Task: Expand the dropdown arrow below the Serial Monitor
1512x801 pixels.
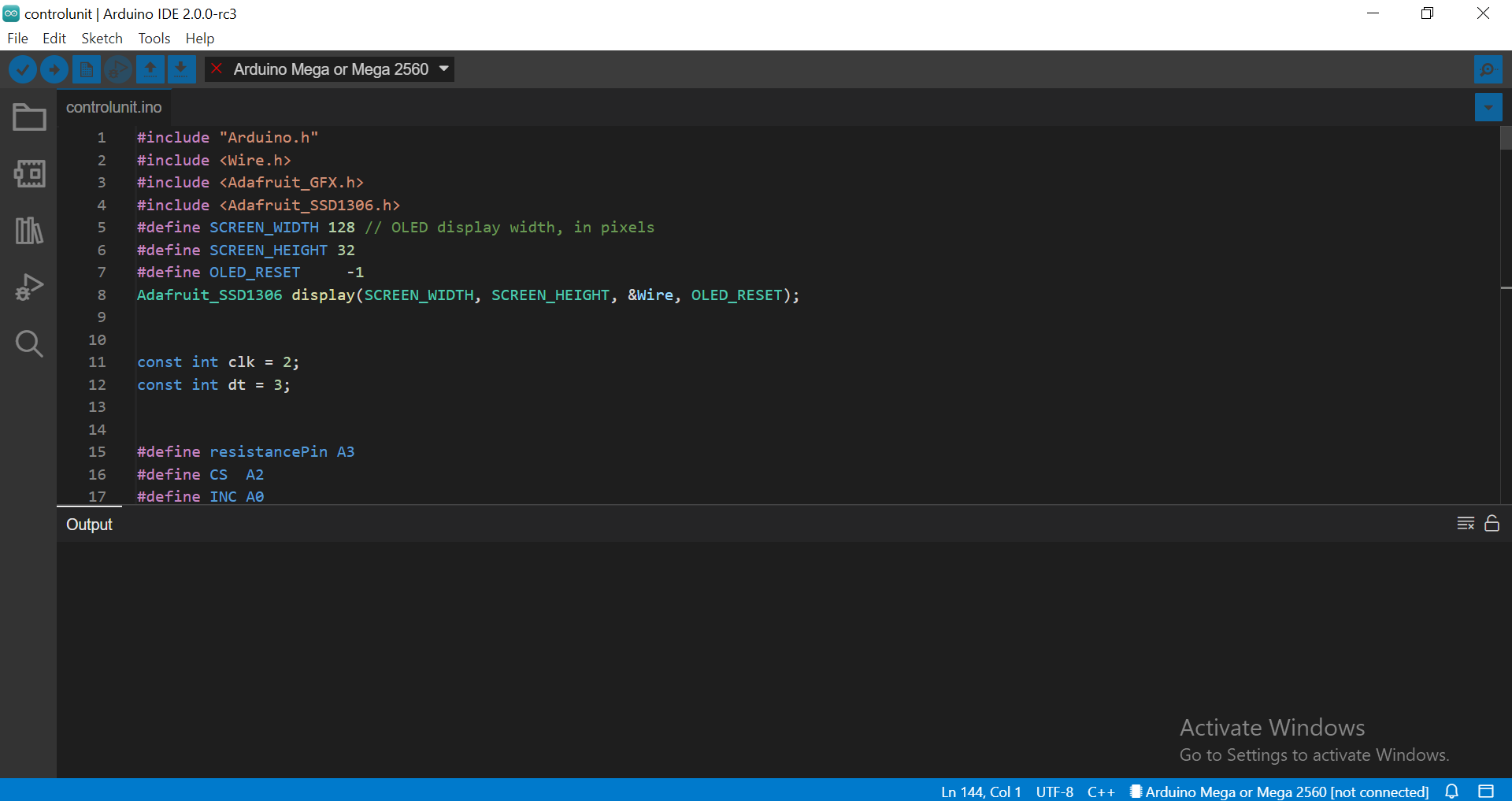Action: (1488, 107)
